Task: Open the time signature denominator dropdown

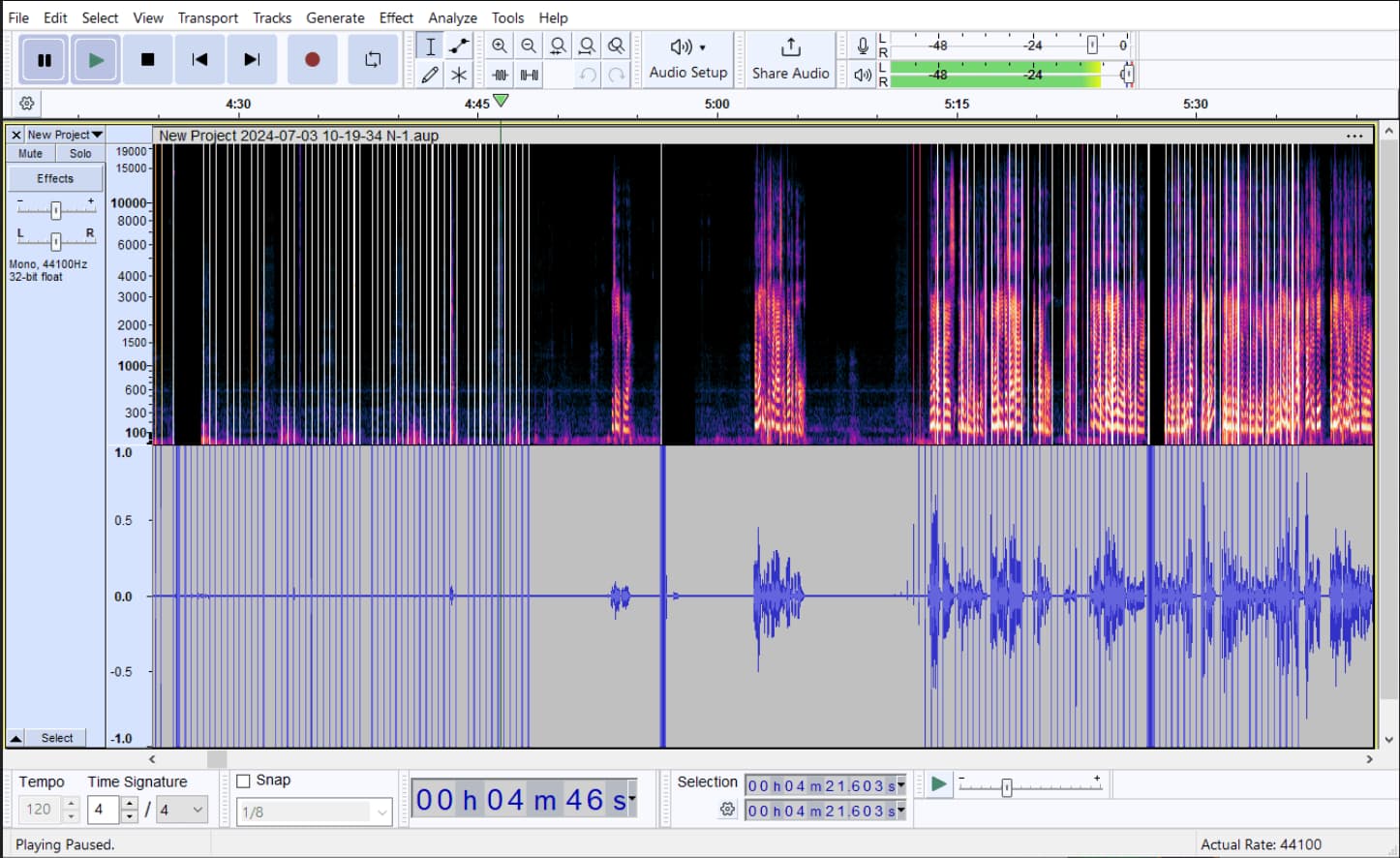Action: (183, 810)
